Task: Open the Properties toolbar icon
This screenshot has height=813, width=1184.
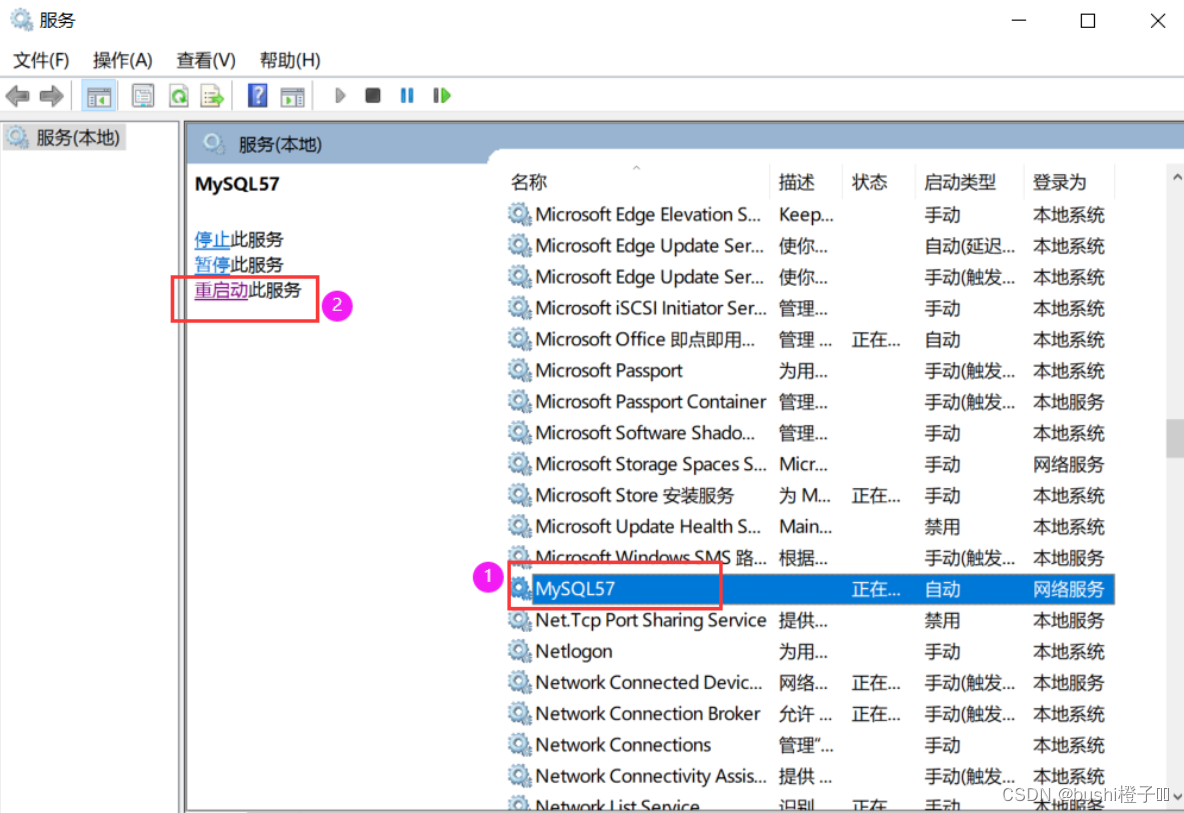Action: click(143, 96)
